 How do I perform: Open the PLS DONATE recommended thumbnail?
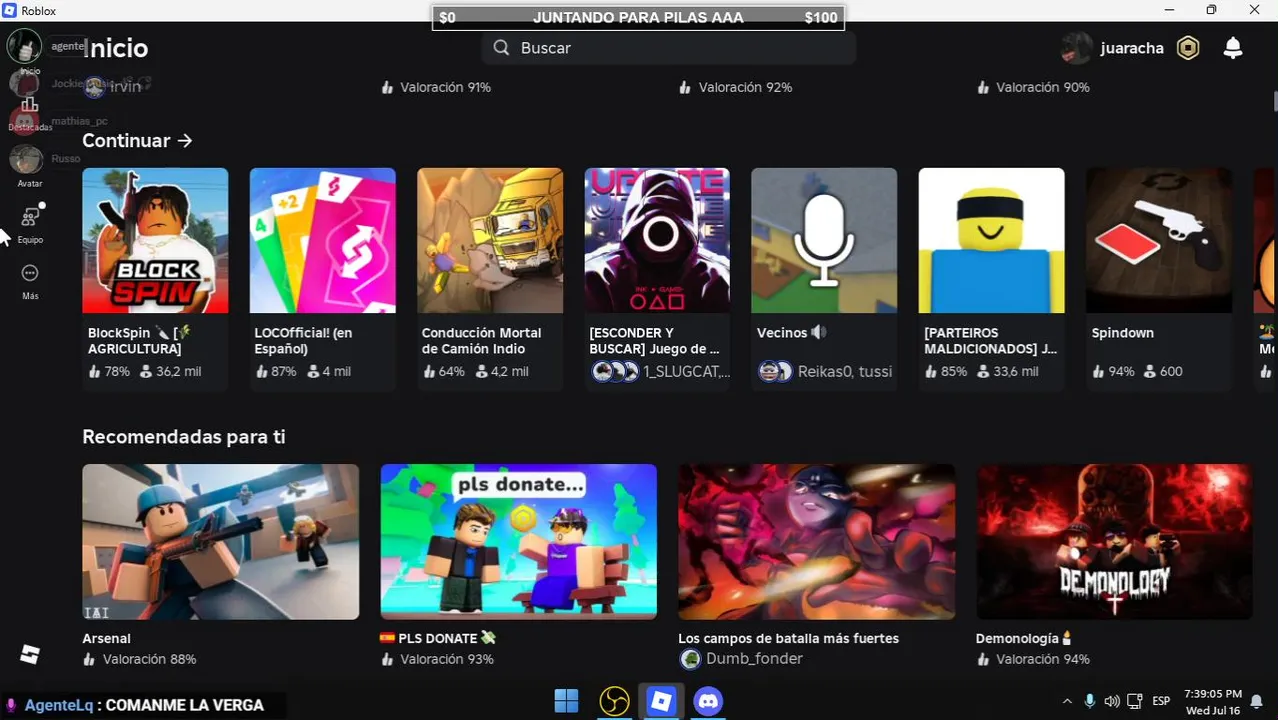point(518,541)
